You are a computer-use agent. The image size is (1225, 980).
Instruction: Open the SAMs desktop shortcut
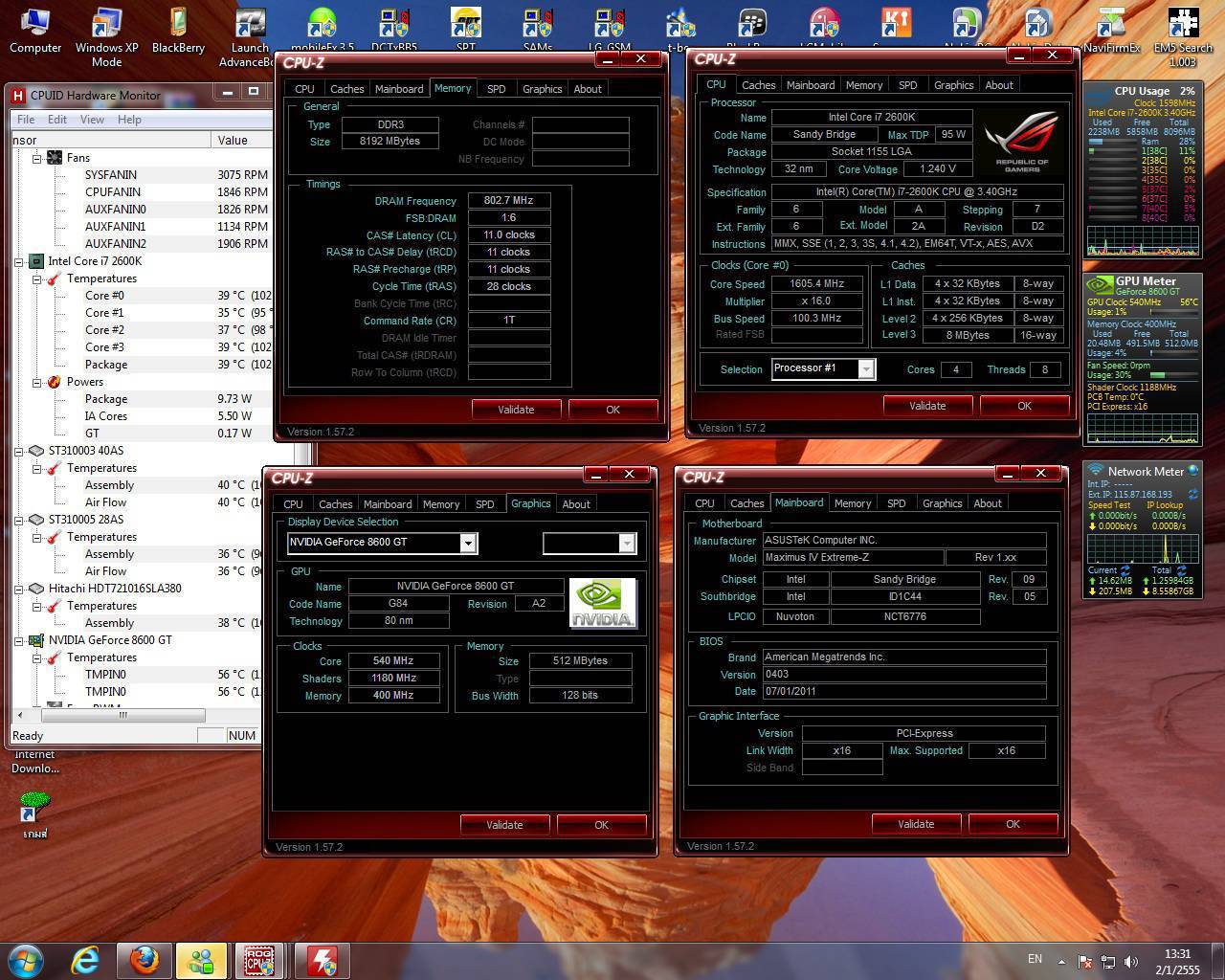pyautogui.click(x=538, y=29)
